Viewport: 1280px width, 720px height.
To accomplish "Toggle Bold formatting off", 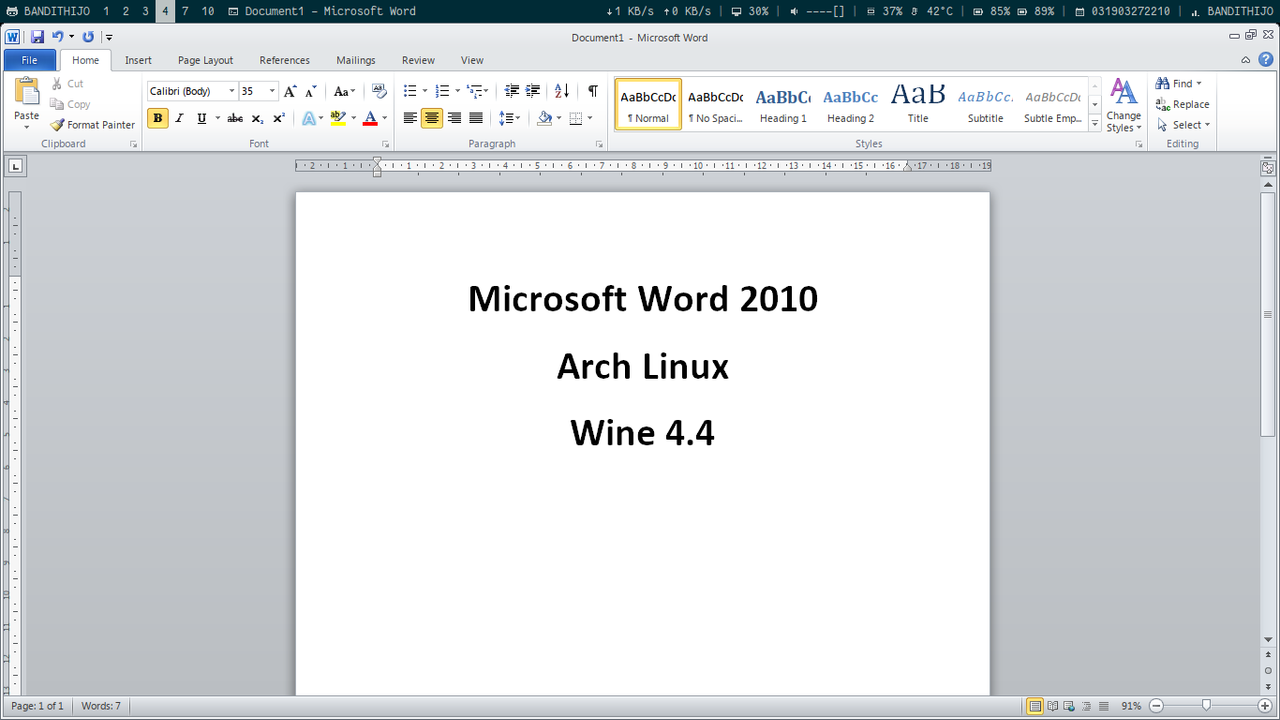I will [x=158, y=118].
